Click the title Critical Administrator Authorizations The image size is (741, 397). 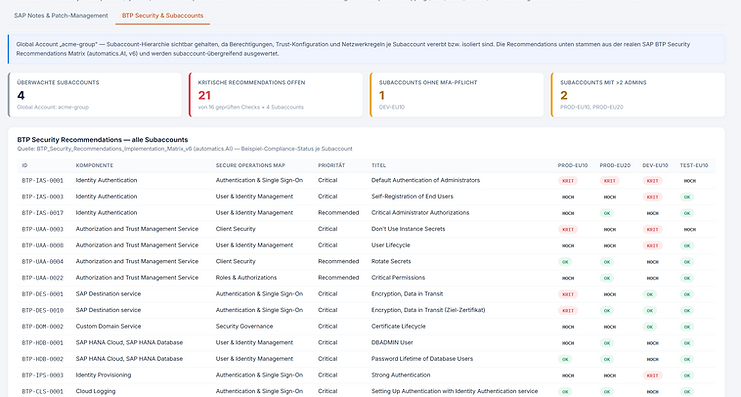pyautogui.click(x=420, y=213)
